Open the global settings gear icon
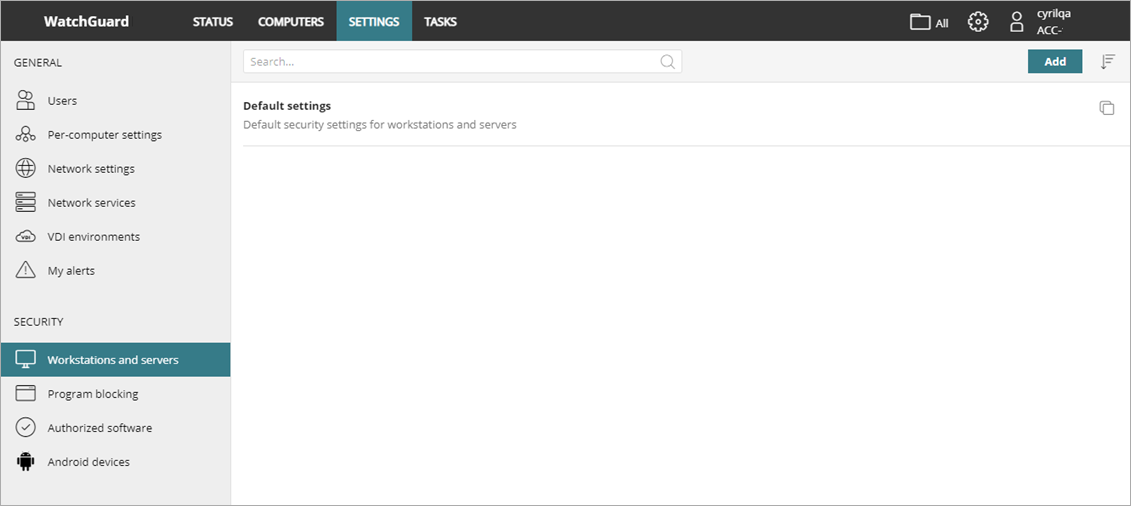The width and height of the screenshot is (1131, 506). tap(977, 22)
